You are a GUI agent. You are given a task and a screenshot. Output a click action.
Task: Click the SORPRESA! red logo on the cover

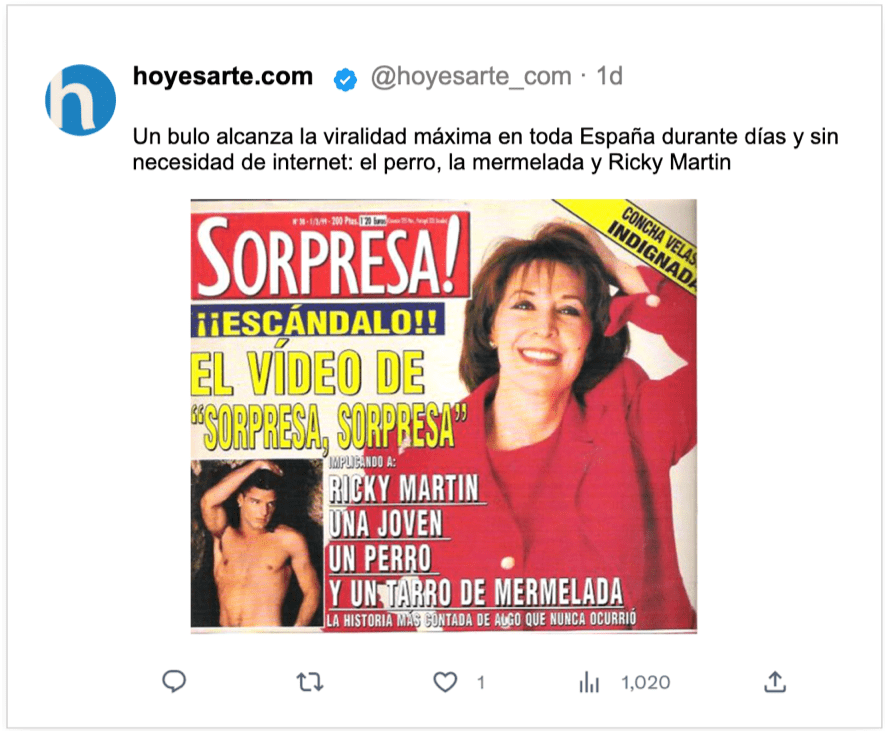[331, 257]
